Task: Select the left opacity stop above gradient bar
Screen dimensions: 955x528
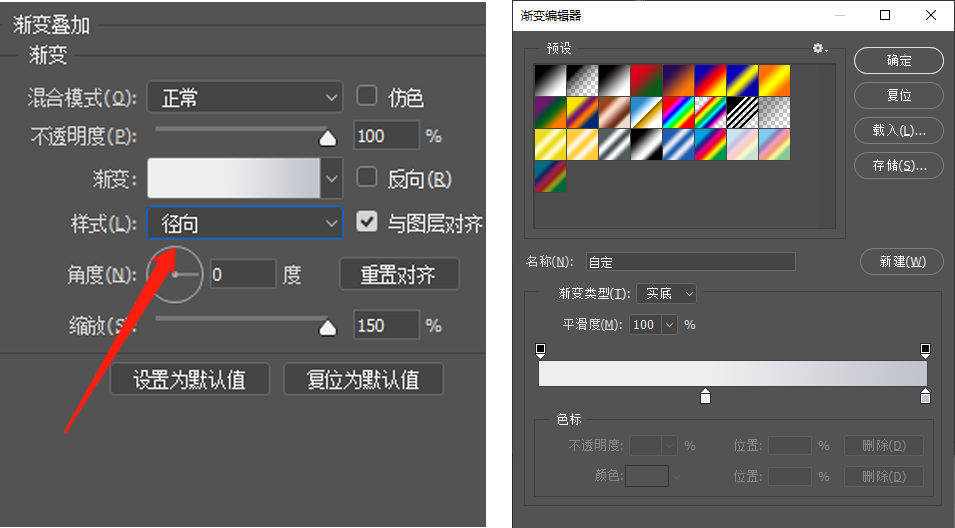Action: click(x=541, y=351)
